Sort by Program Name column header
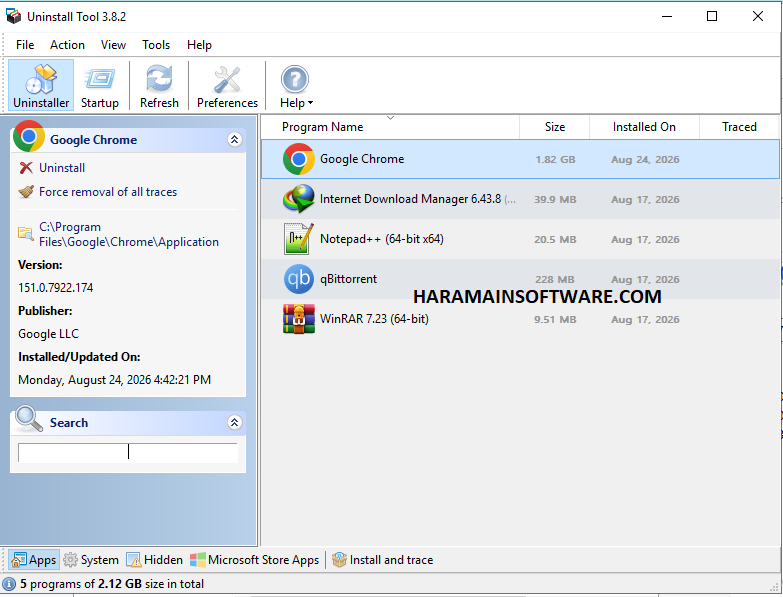This screenshot has width=783, height=597. 390,127
